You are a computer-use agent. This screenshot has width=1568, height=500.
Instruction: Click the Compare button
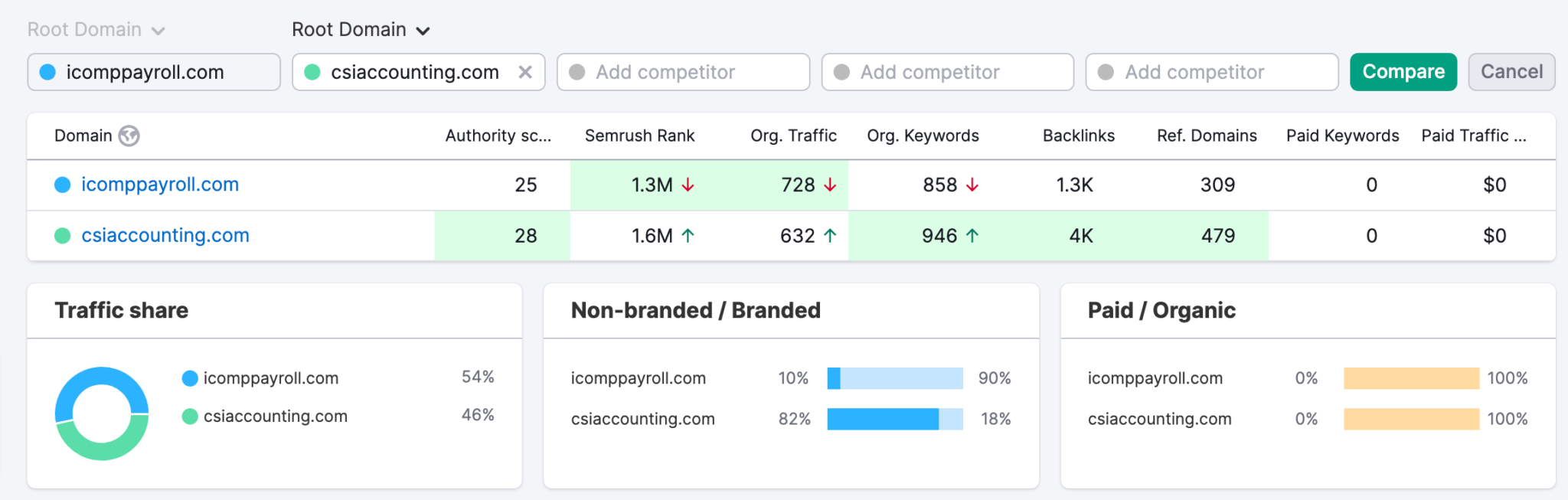click(x=1403, y=72)
